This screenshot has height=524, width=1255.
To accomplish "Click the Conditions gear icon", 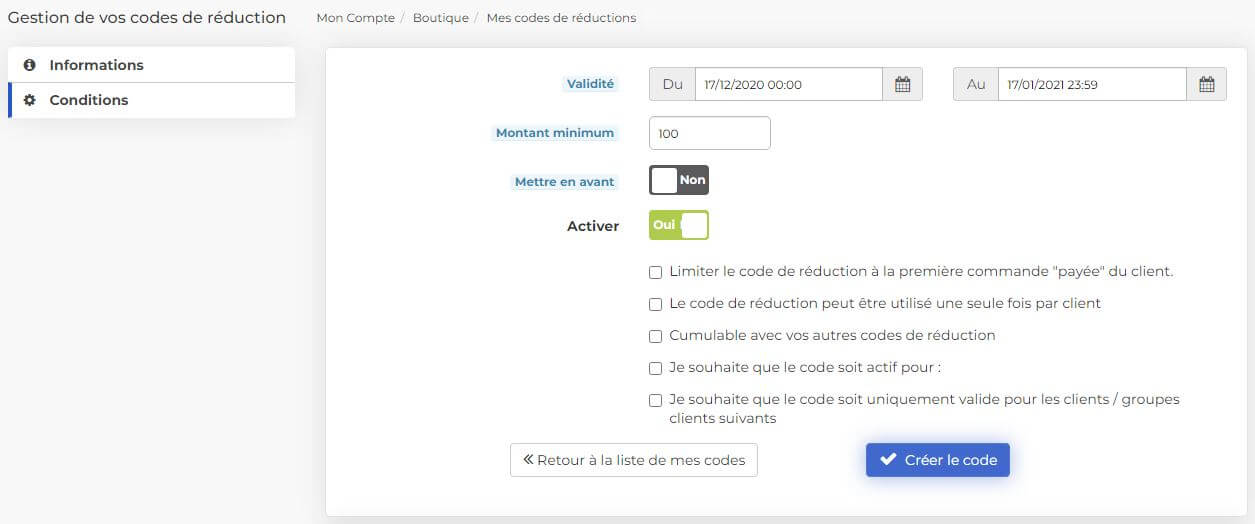I will (x=29, y=100).
